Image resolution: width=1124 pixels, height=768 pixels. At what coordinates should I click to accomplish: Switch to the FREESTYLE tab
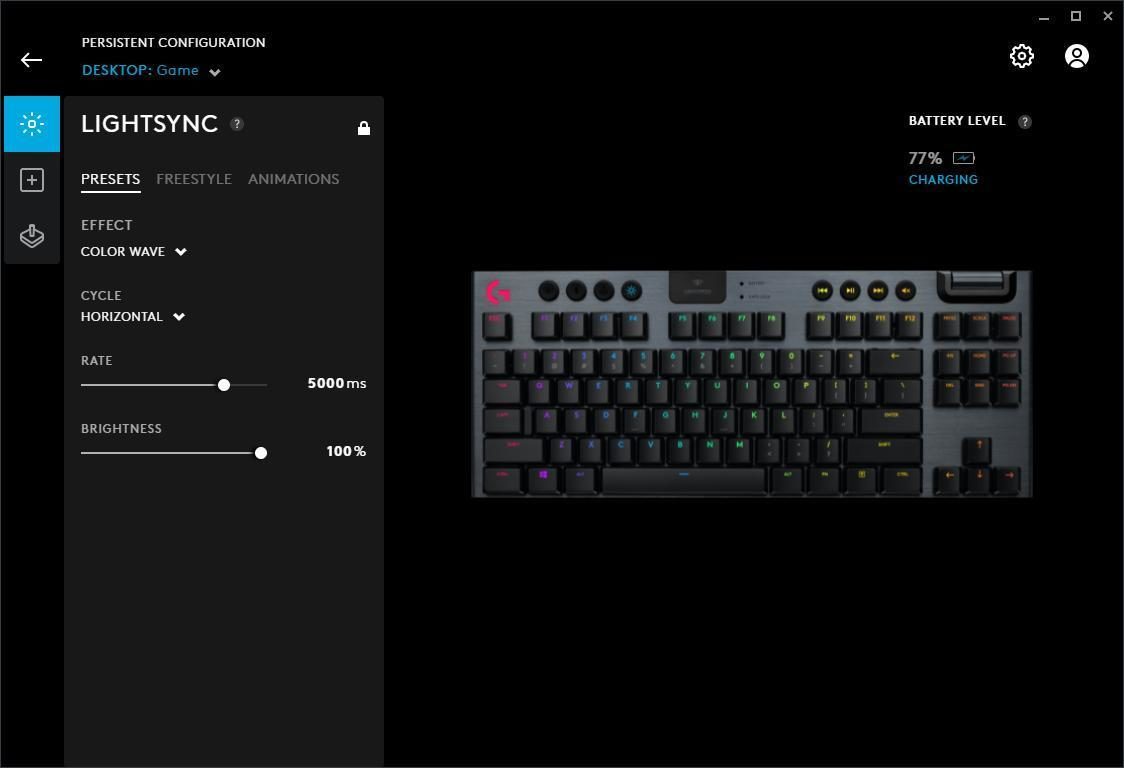click(194, 179)
